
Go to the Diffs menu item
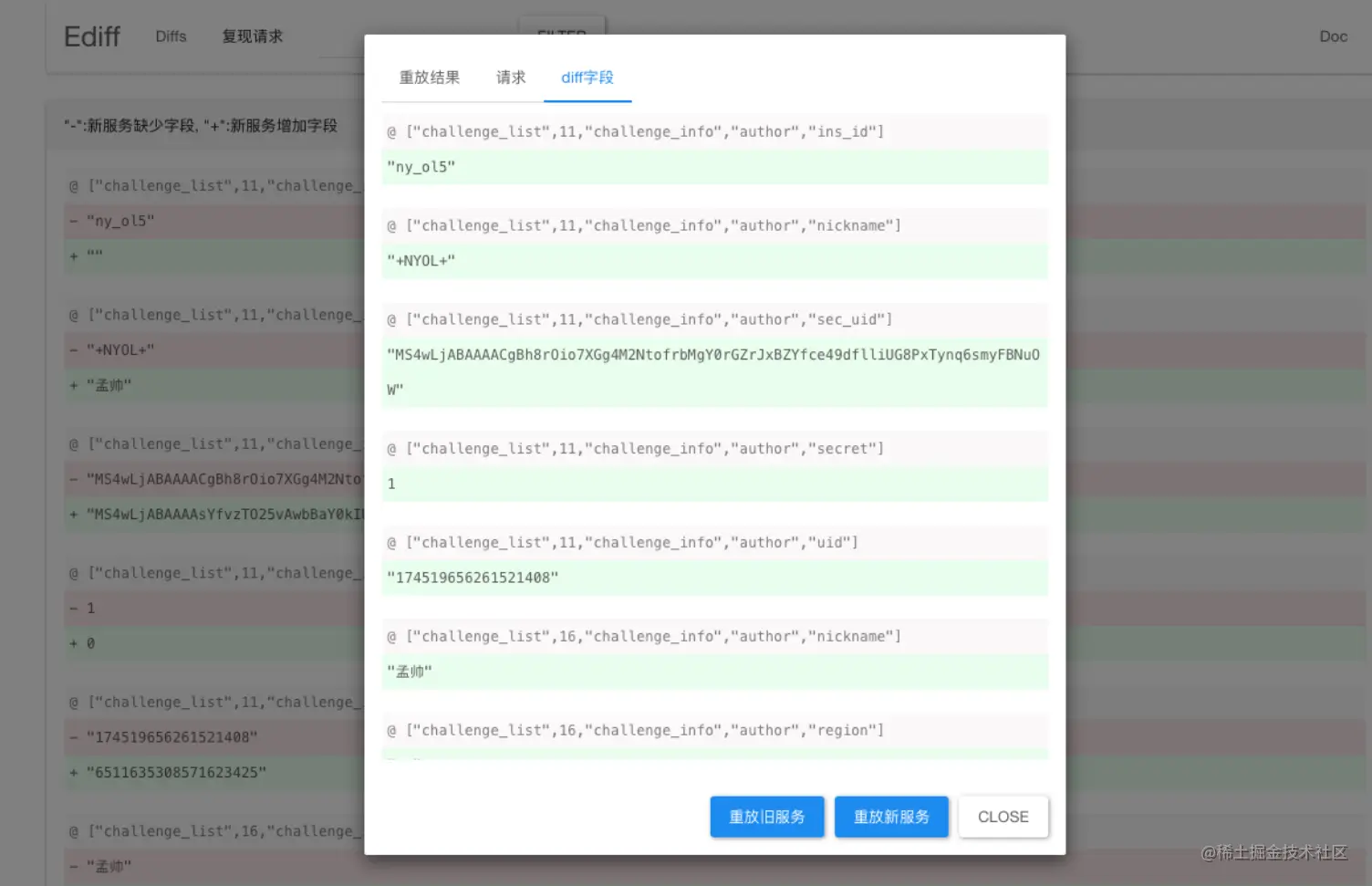pos(171,36)
